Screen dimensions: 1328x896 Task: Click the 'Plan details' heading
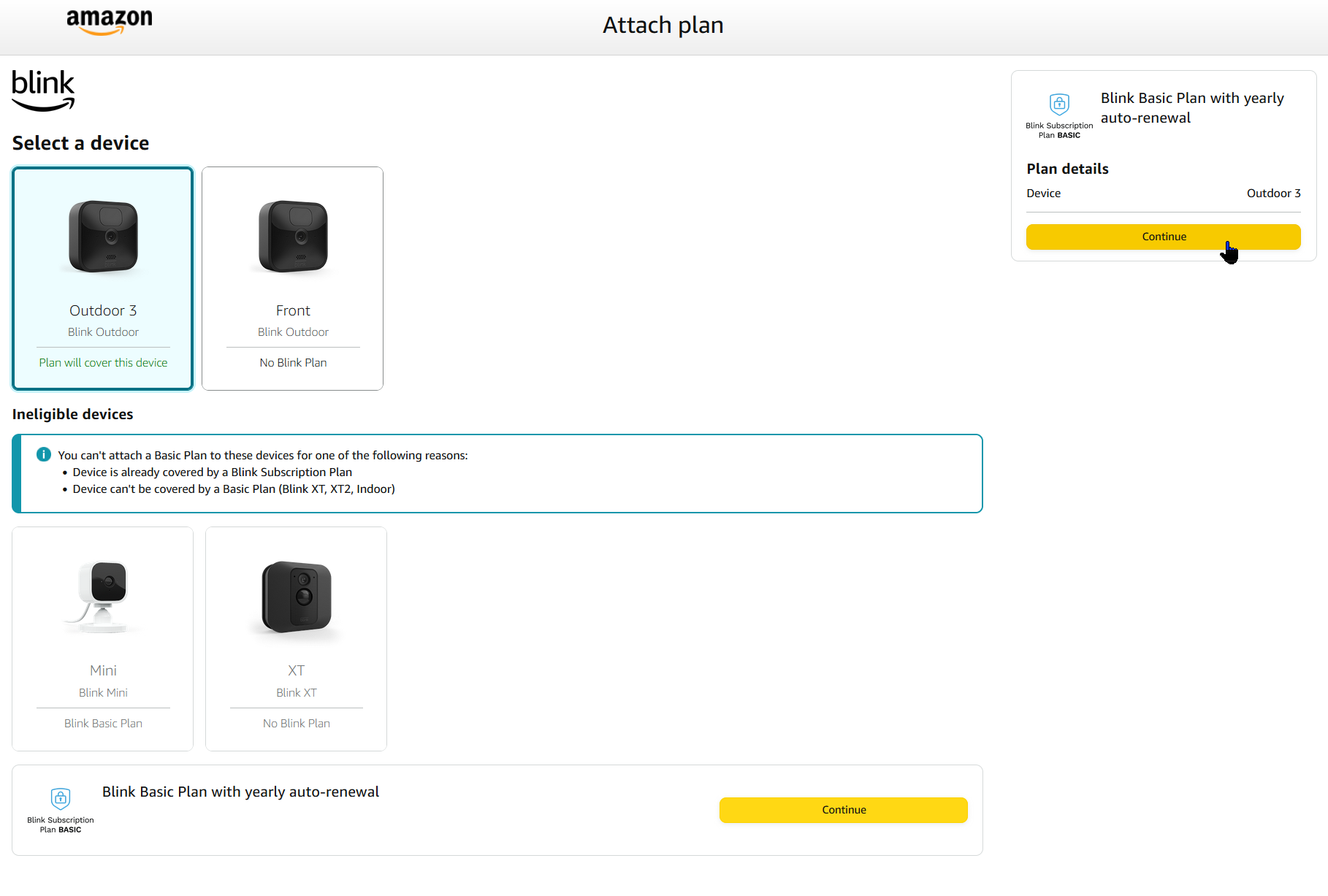click(1067, 169)
